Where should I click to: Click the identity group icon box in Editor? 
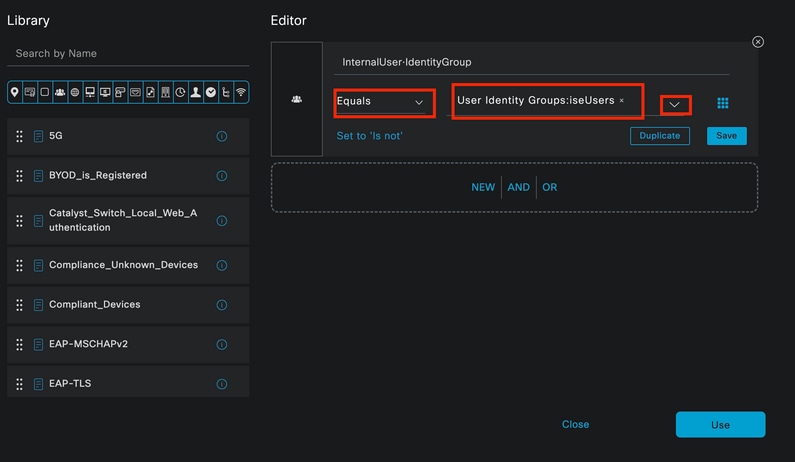(x=297, y=99)
